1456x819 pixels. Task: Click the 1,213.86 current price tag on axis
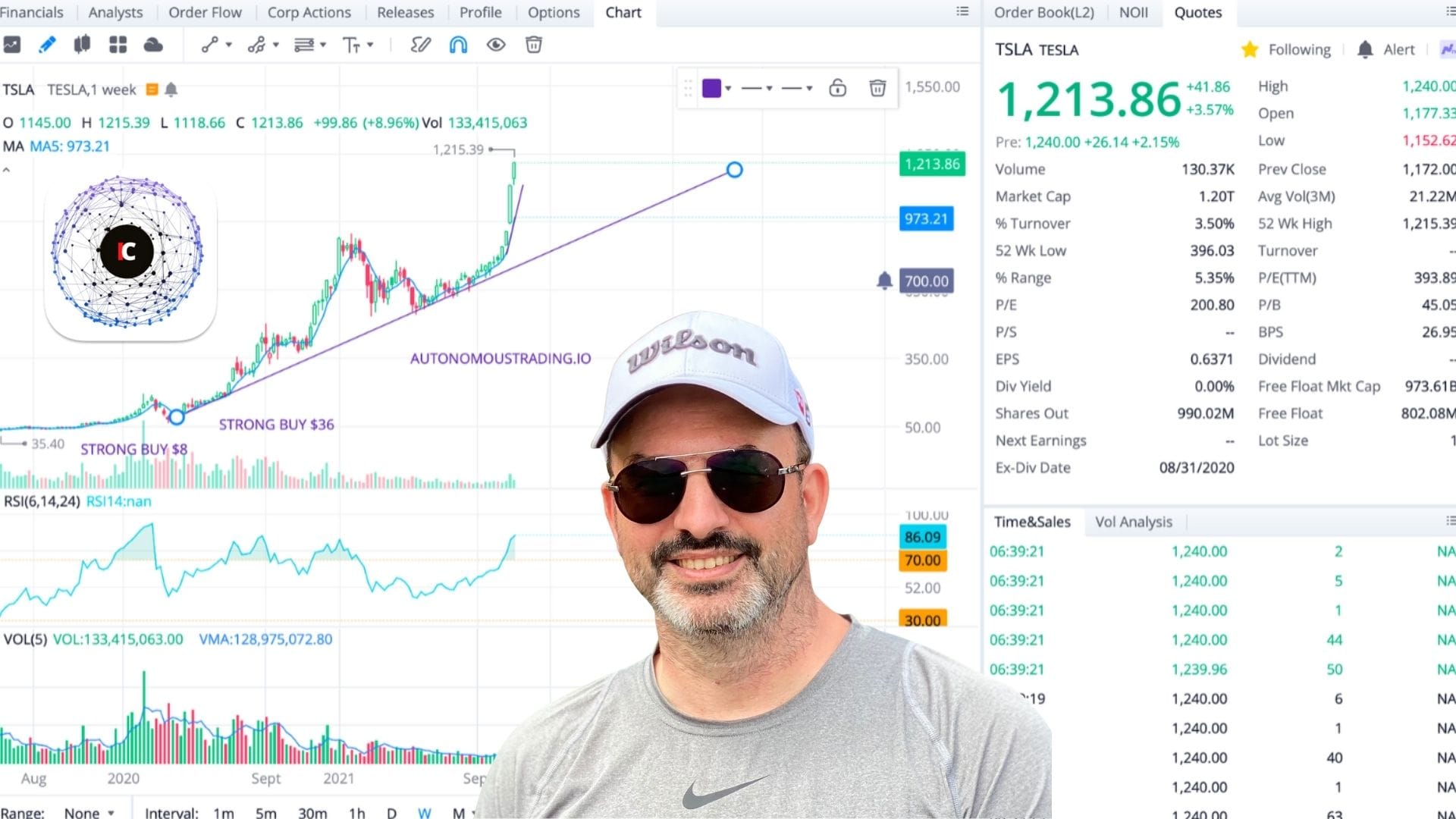click(932, 164)
